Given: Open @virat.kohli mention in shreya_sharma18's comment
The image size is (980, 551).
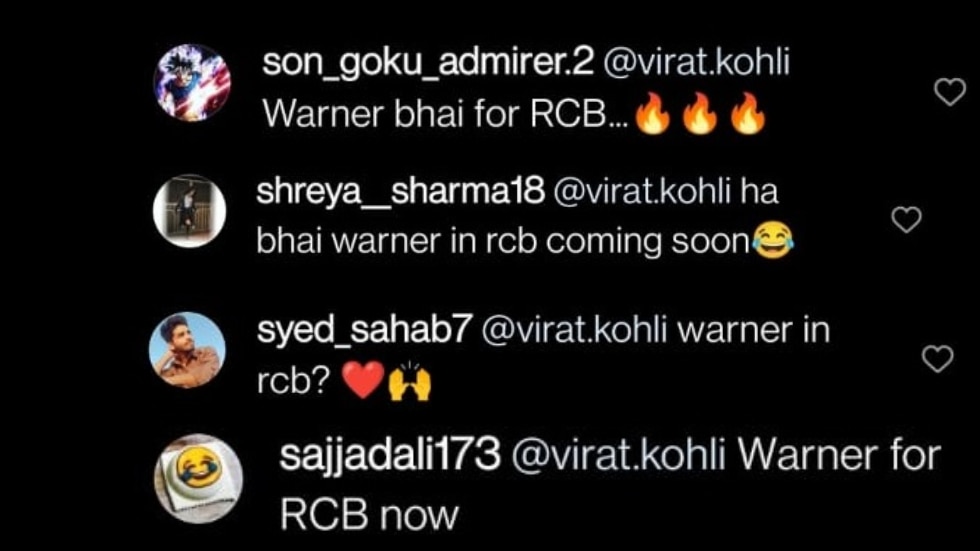Looking at the screenshot, I should point(642,191).
